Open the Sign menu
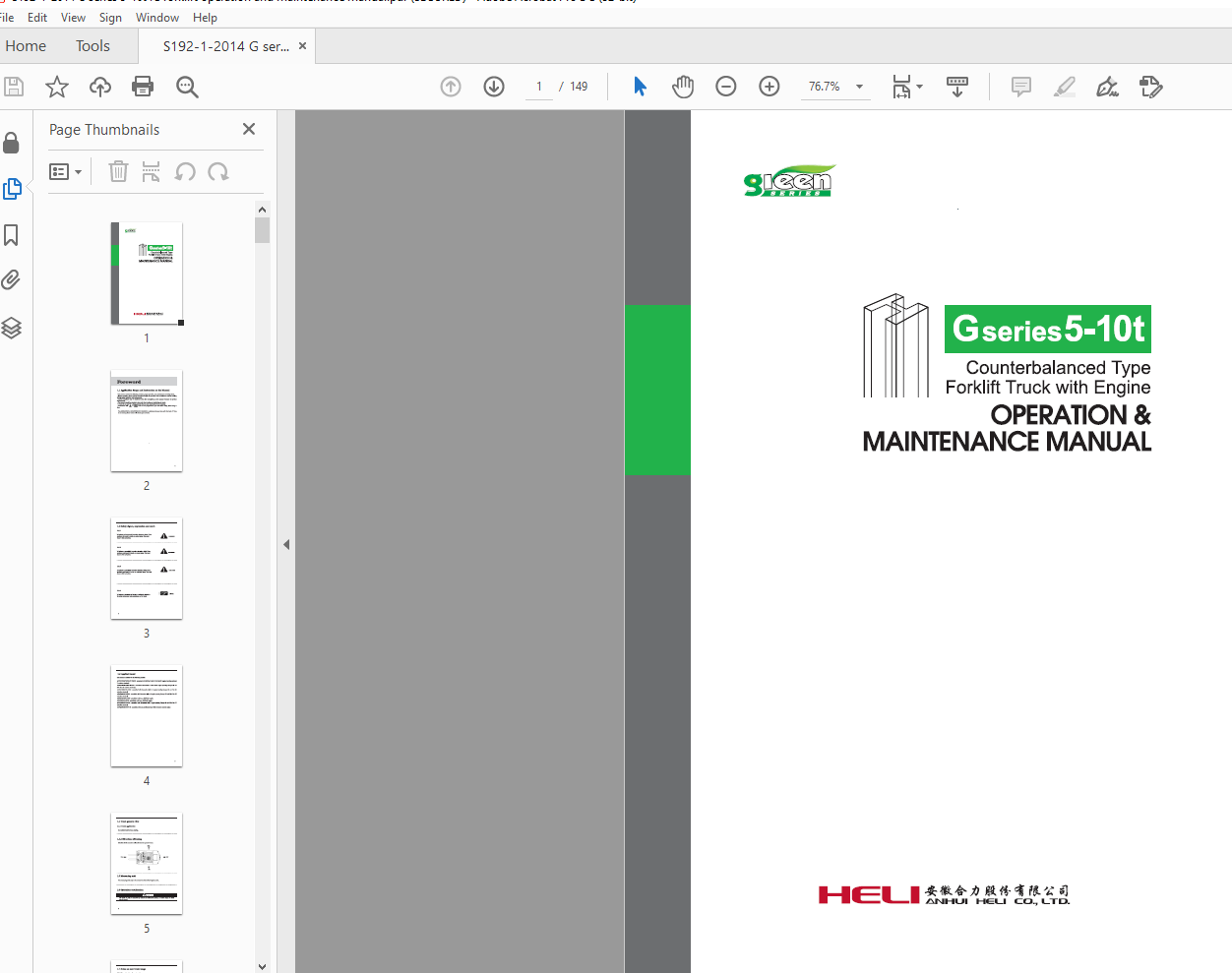1232x973 pixels. (110, 18)
